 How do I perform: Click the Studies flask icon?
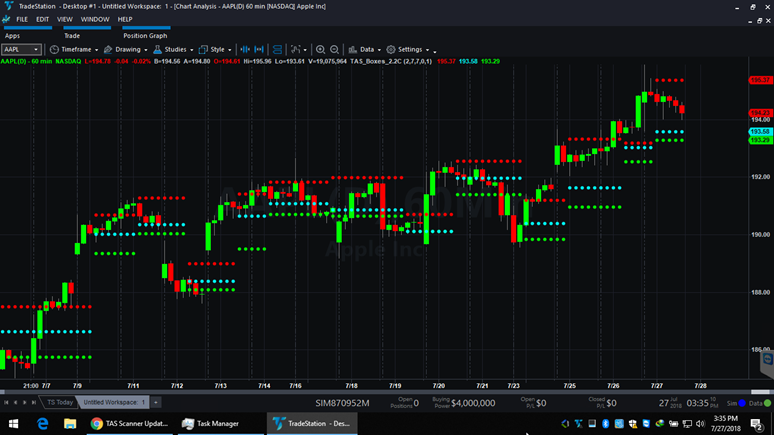point(157,49)
